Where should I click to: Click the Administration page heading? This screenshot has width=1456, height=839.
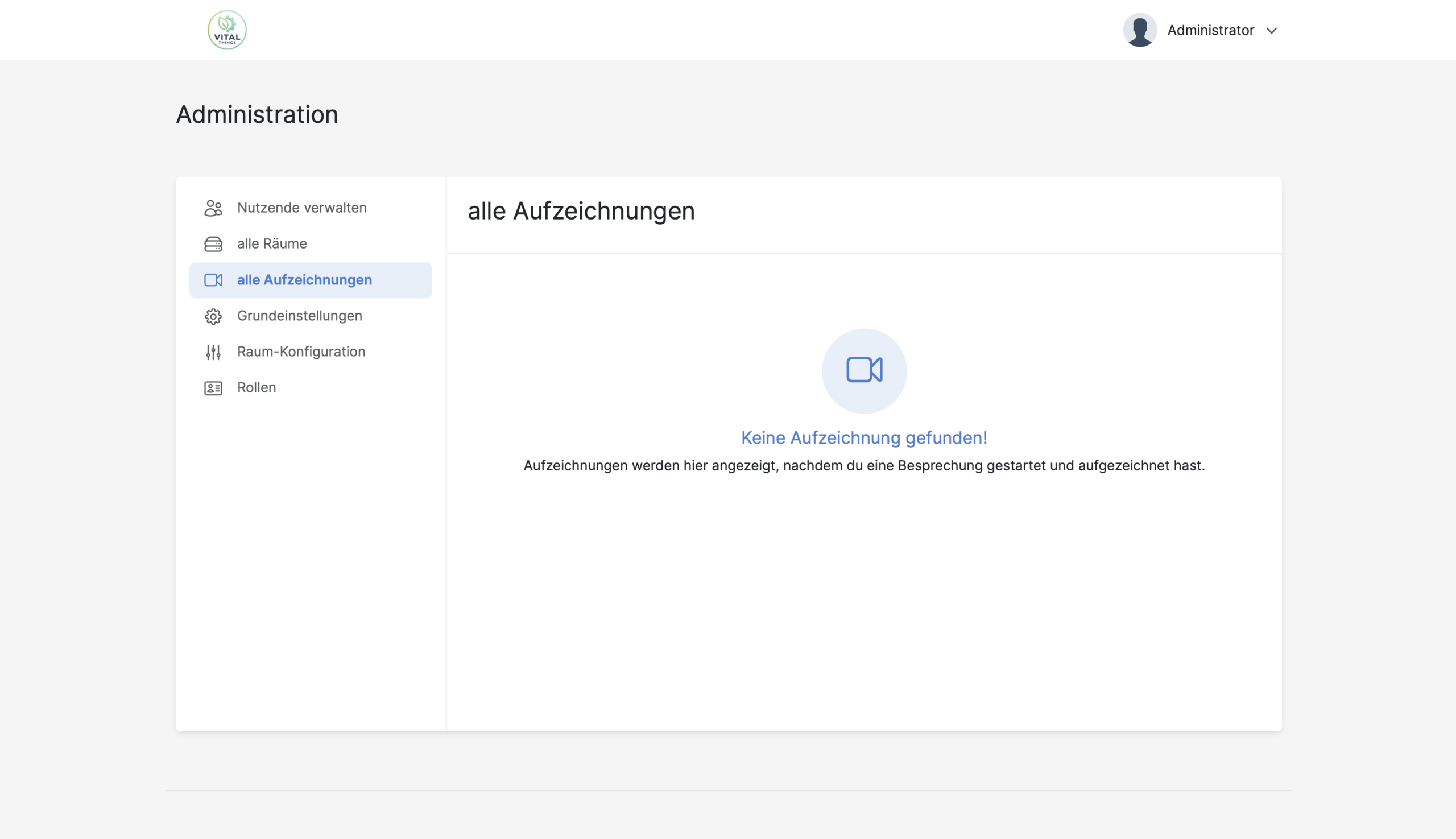(257, 114)
